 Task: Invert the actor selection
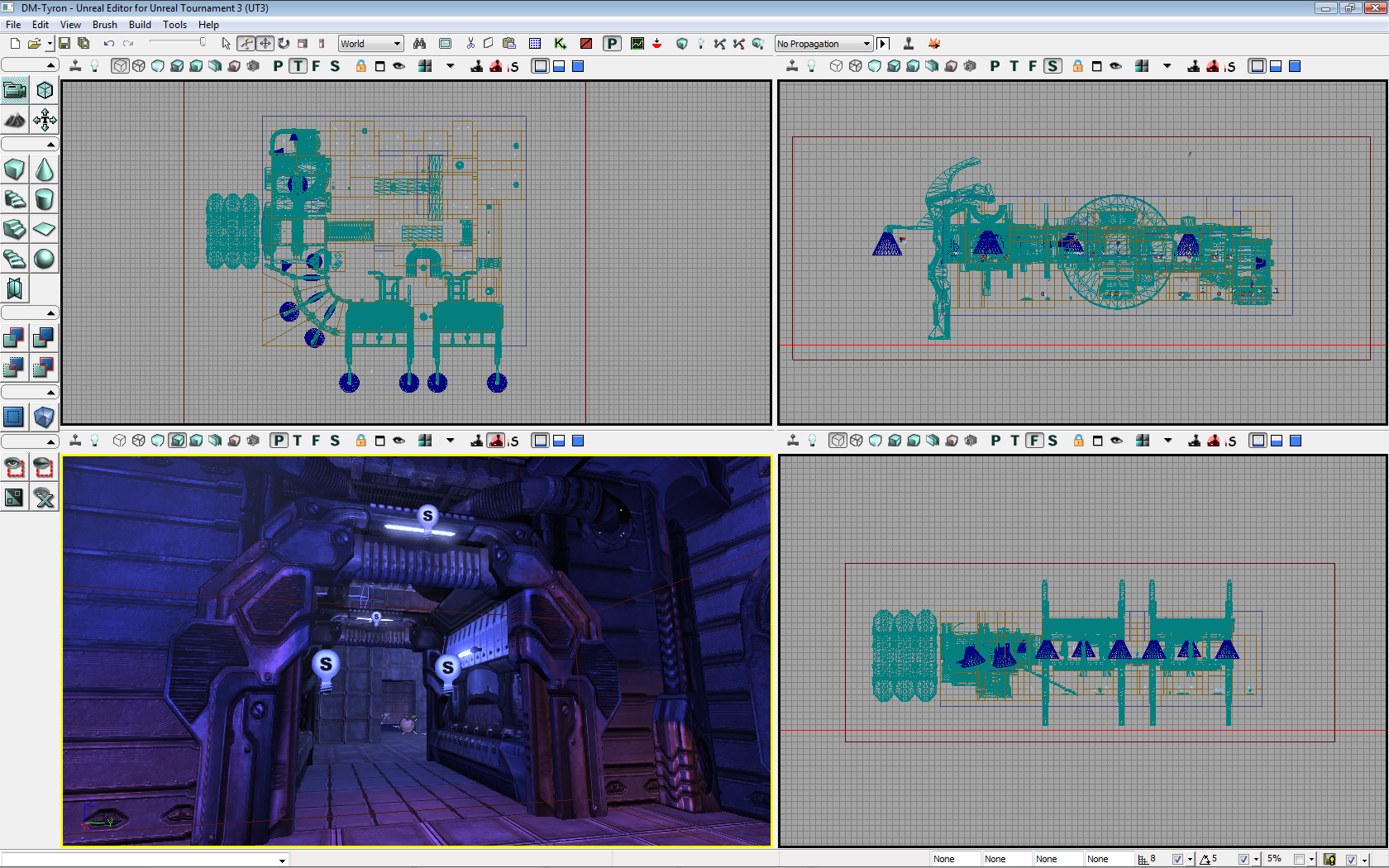[15, 497]
